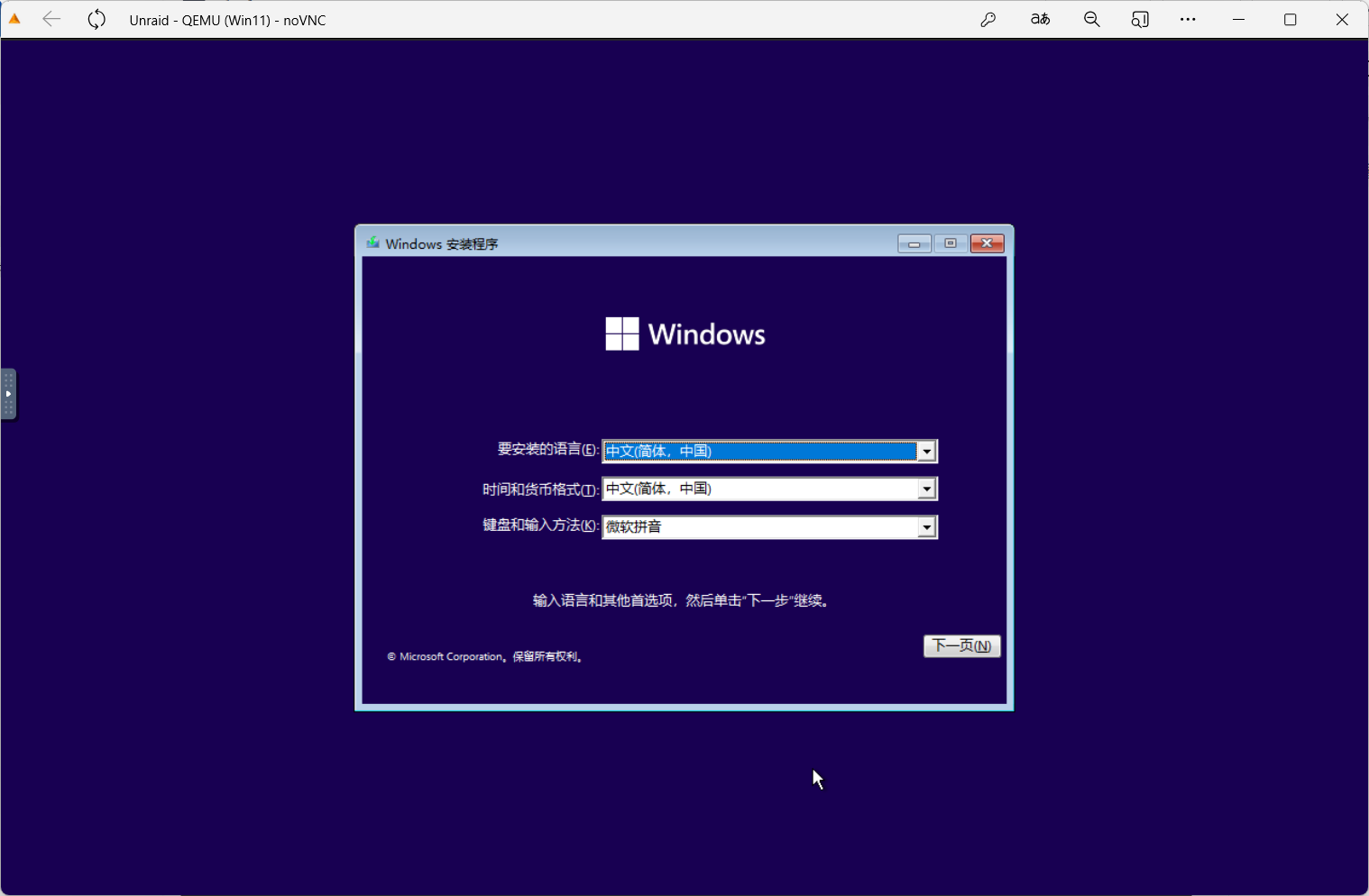Click the translate page icon
The width and height of the screenshot is (1369, 896).
coord(1040,19)
